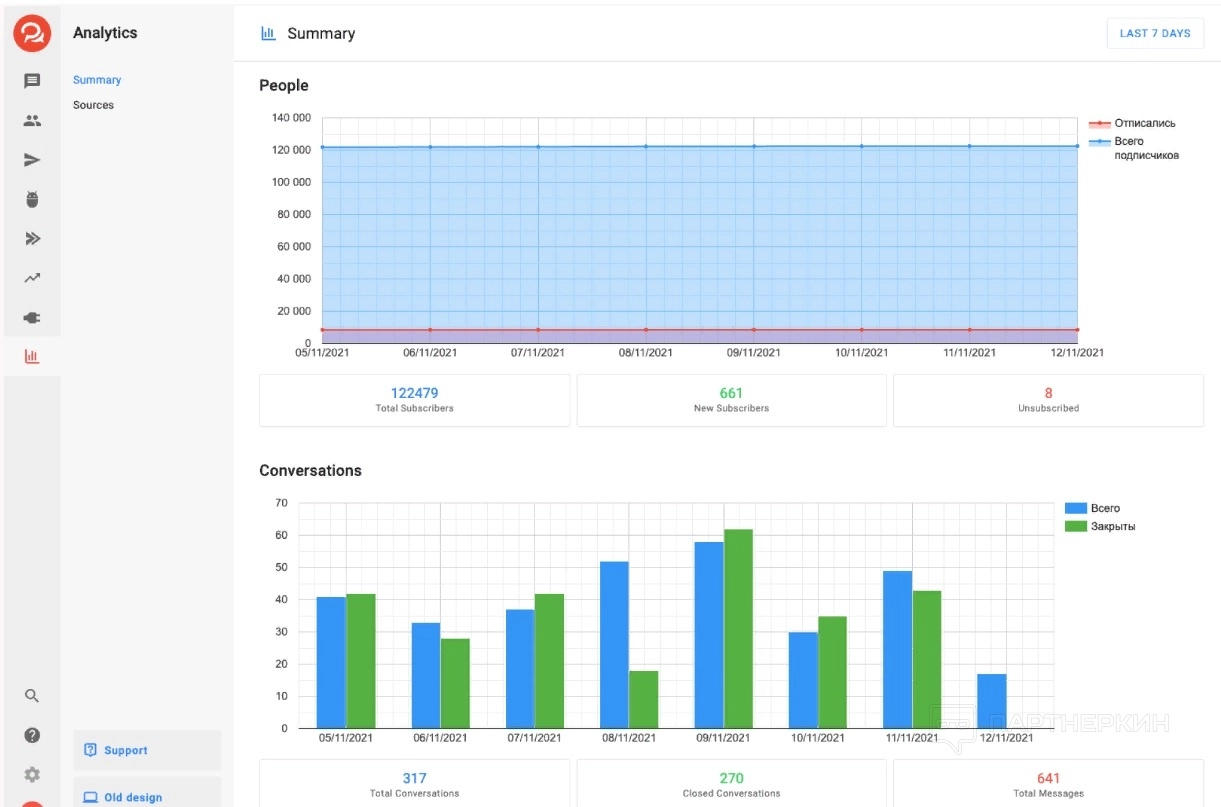Open the help question mark icon
The width and height of the screenshot is (1221, 807).
(32, 735)
